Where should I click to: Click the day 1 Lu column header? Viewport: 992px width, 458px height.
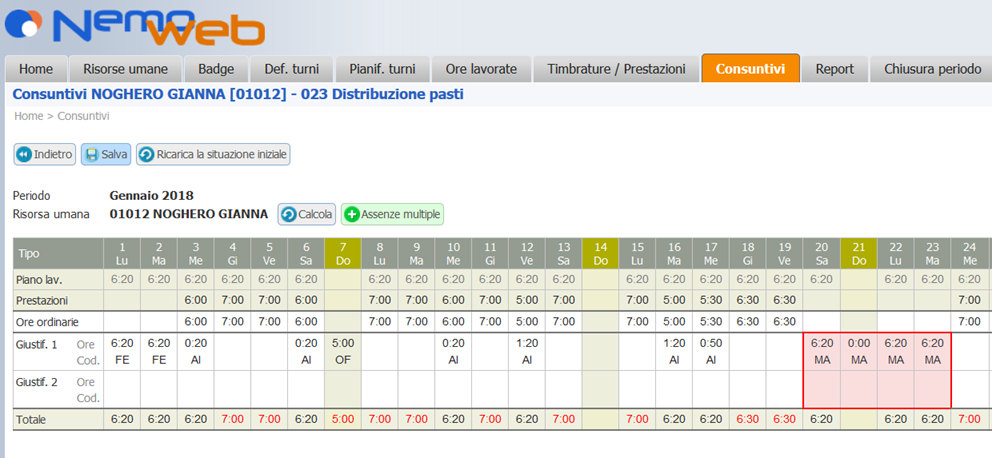122,254
